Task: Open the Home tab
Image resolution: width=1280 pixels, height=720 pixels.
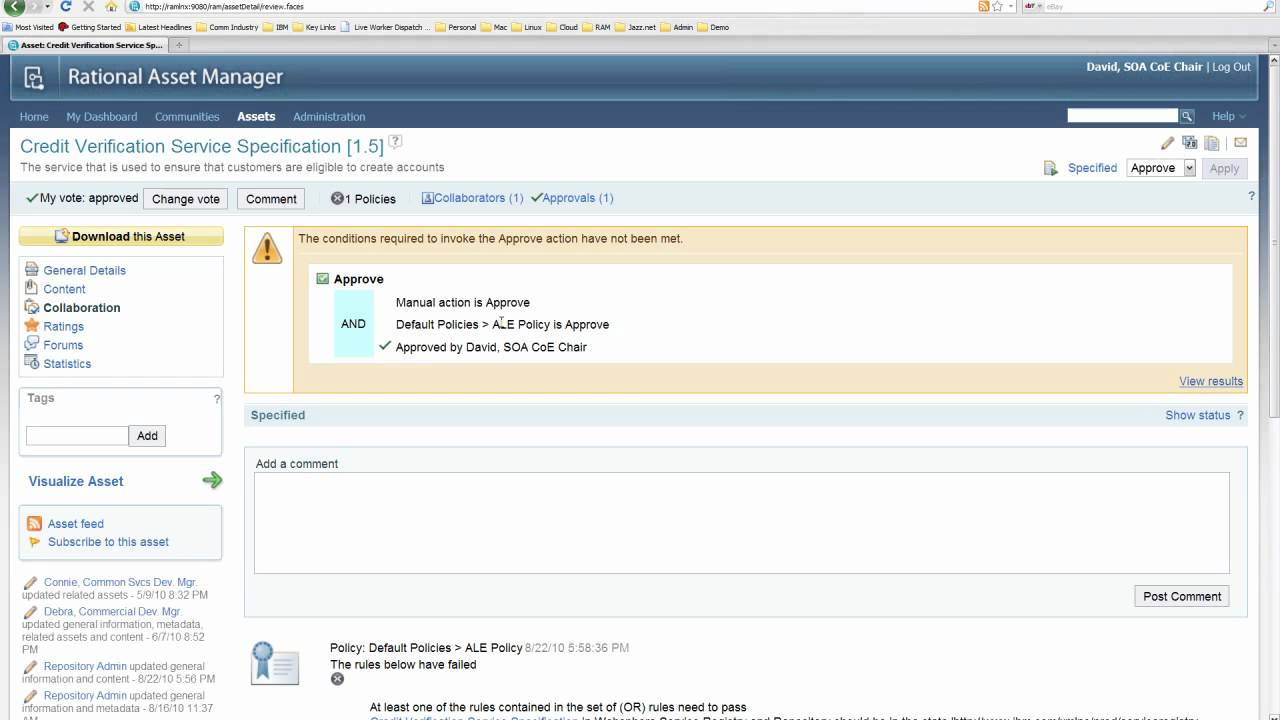Action: pyautogui.click(x=34, y=117)
